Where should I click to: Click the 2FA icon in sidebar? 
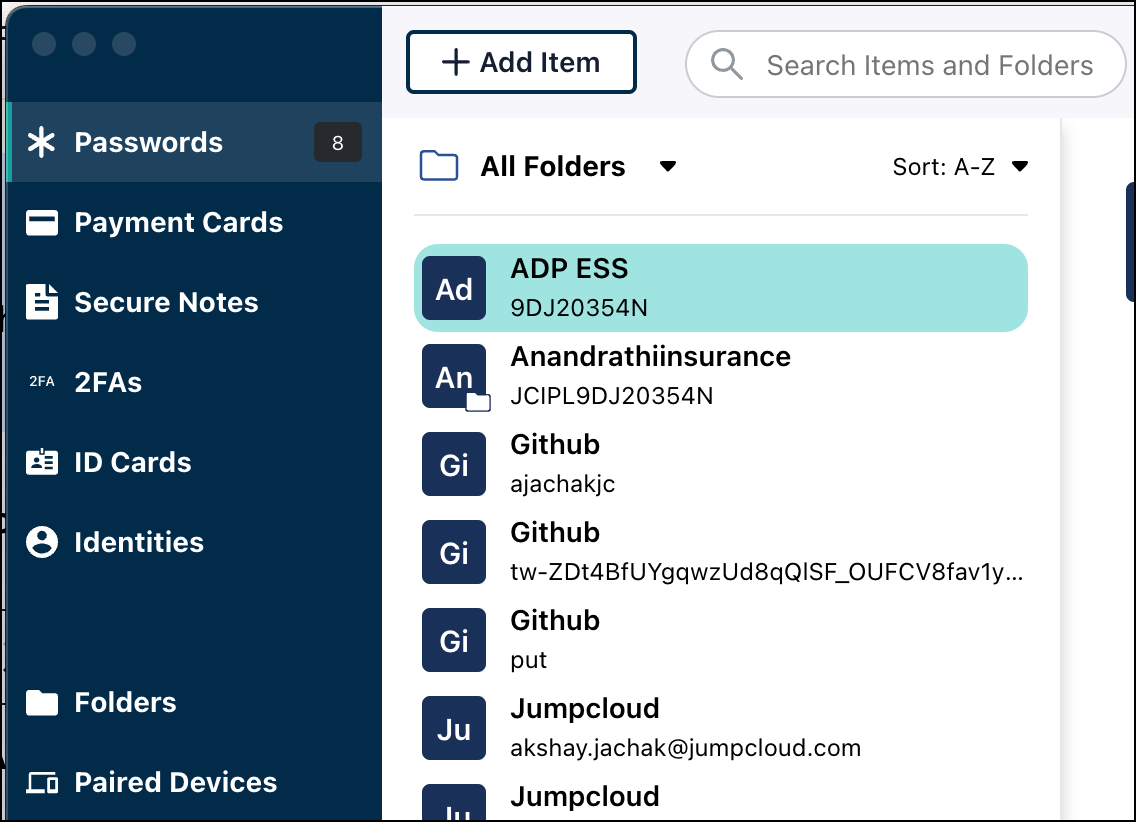pyautogui.click(x=41, y=382)
